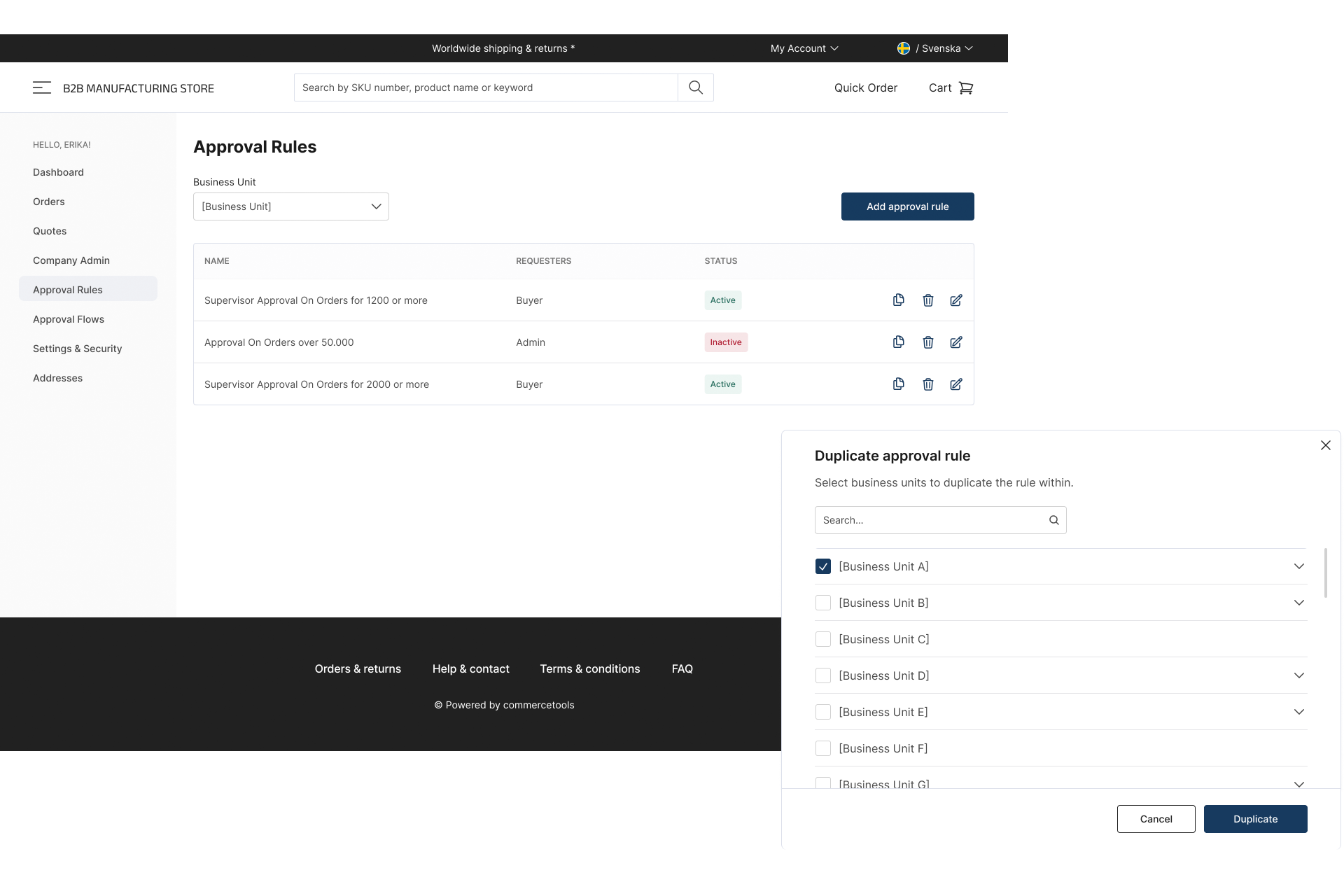Open Company Admin in sidebar
This screenshot has height=896, width=1344.
coord(71,260)
